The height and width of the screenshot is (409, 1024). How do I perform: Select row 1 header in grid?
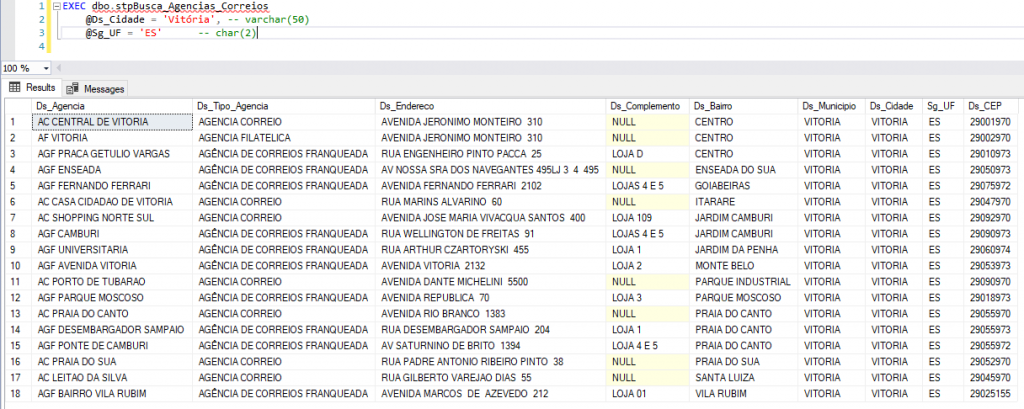pos(18,122)
